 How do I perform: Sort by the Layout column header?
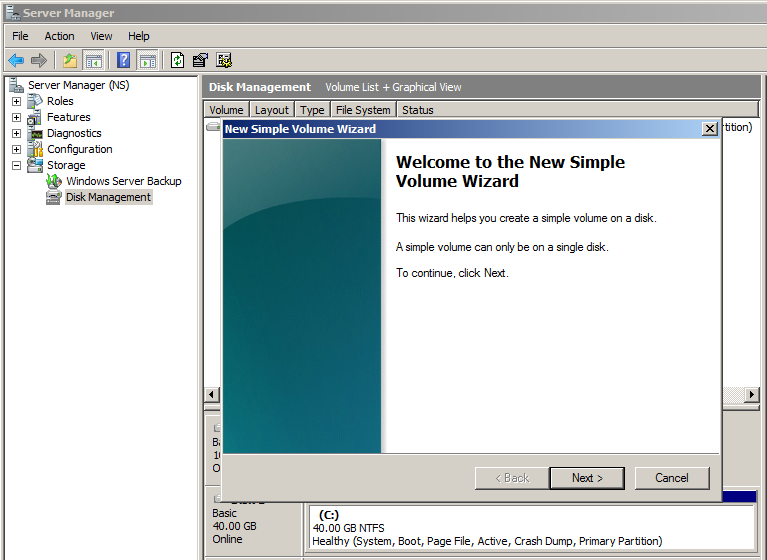[x=272, y=110]
